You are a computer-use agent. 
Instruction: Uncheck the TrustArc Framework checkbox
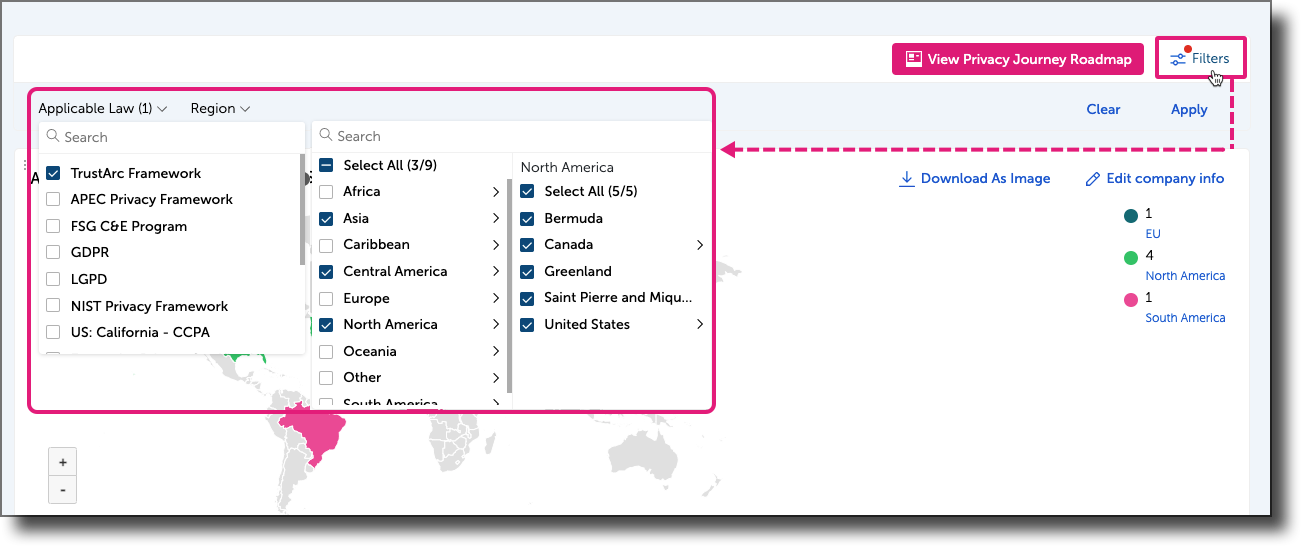pyautogui.click(x=54, y=173)
